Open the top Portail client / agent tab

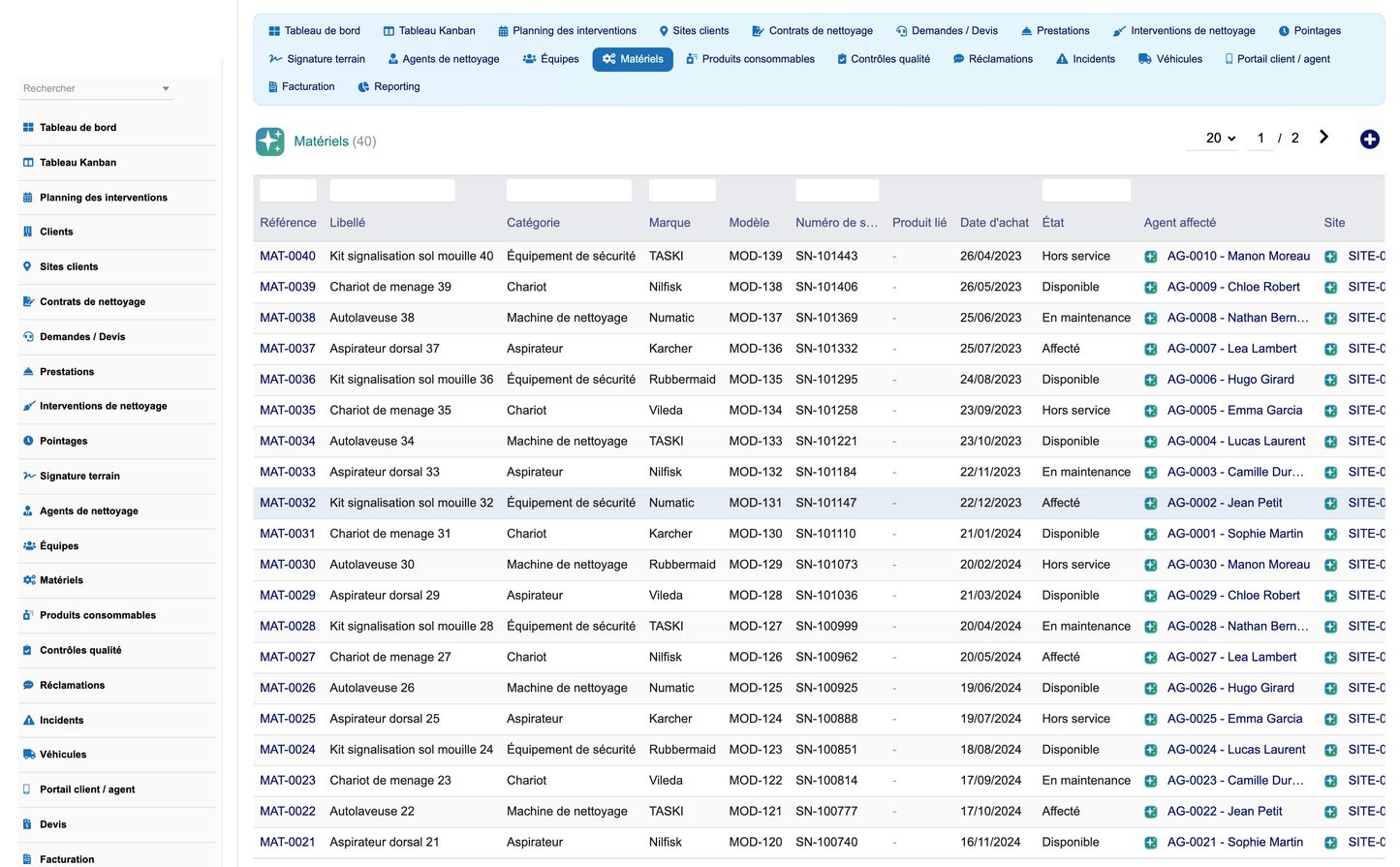[1277, 59]
